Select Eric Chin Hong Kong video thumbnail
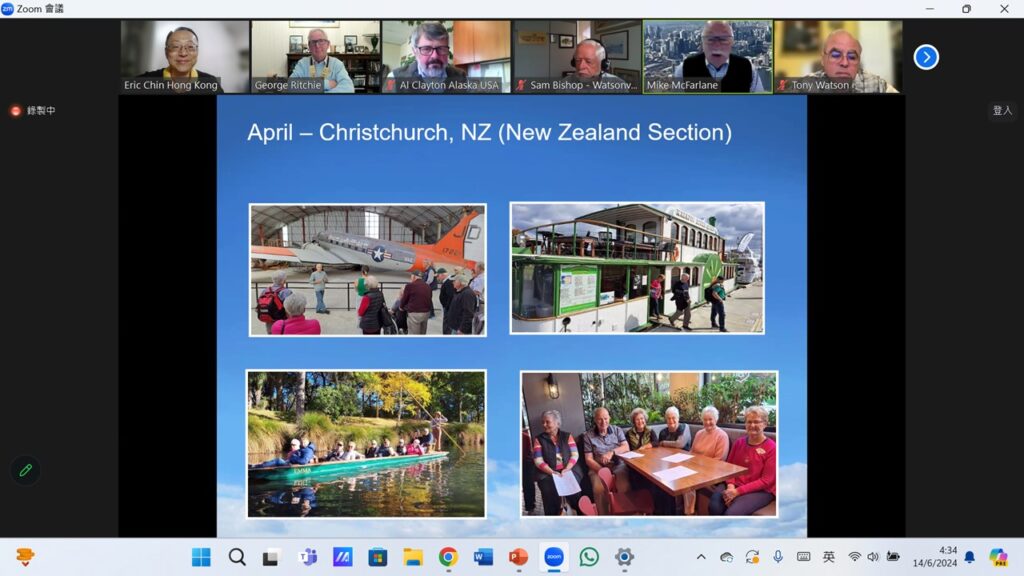The image size is (1024, 576). click(x=185, y=57)
